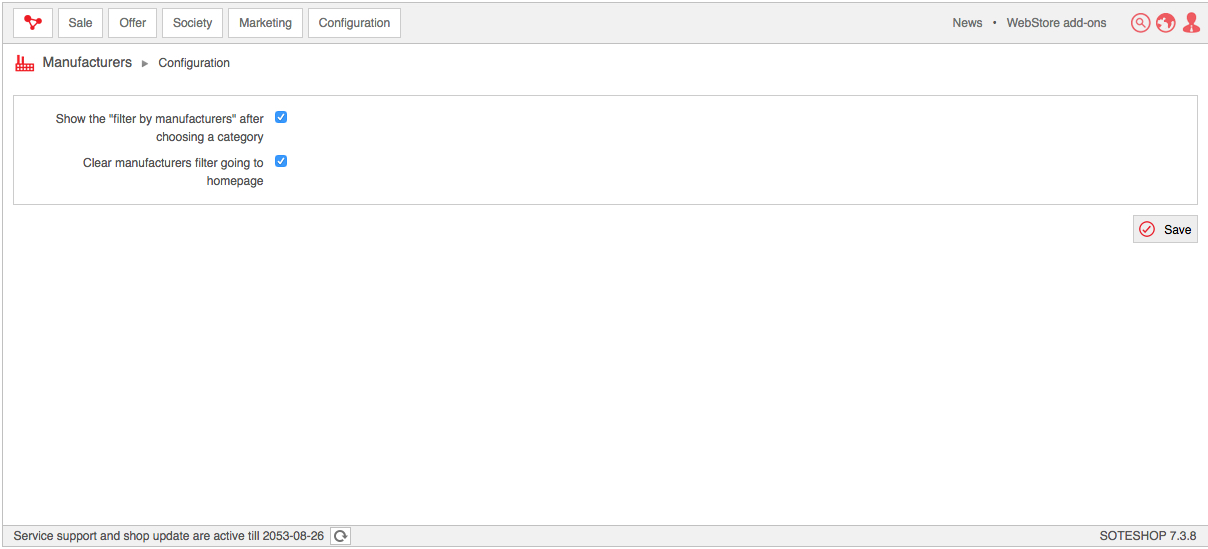Viewport: 1208px width, 549px height.
Task: Uncheck Clear manufacturers filter going to homepage
Action: point(281,161)
